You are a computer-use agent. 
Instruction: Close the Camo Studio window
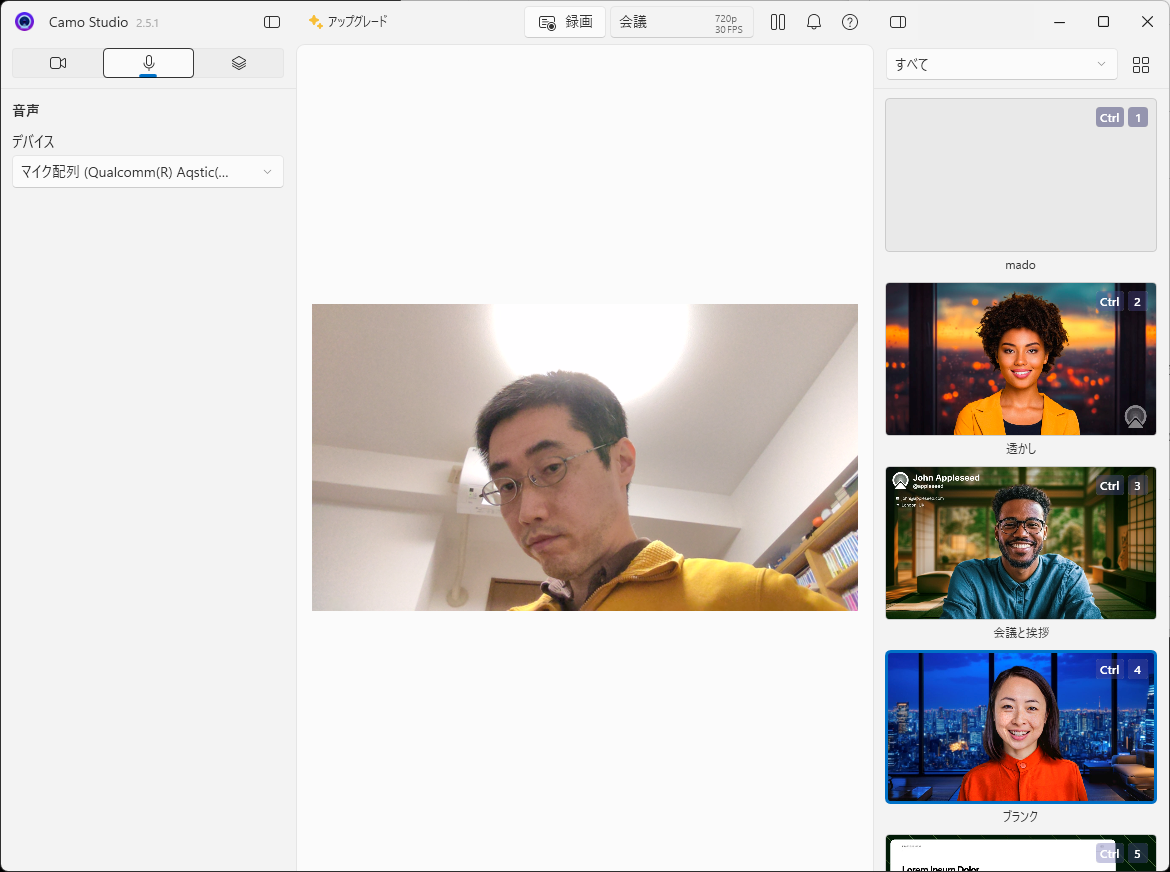(1148, 22)
